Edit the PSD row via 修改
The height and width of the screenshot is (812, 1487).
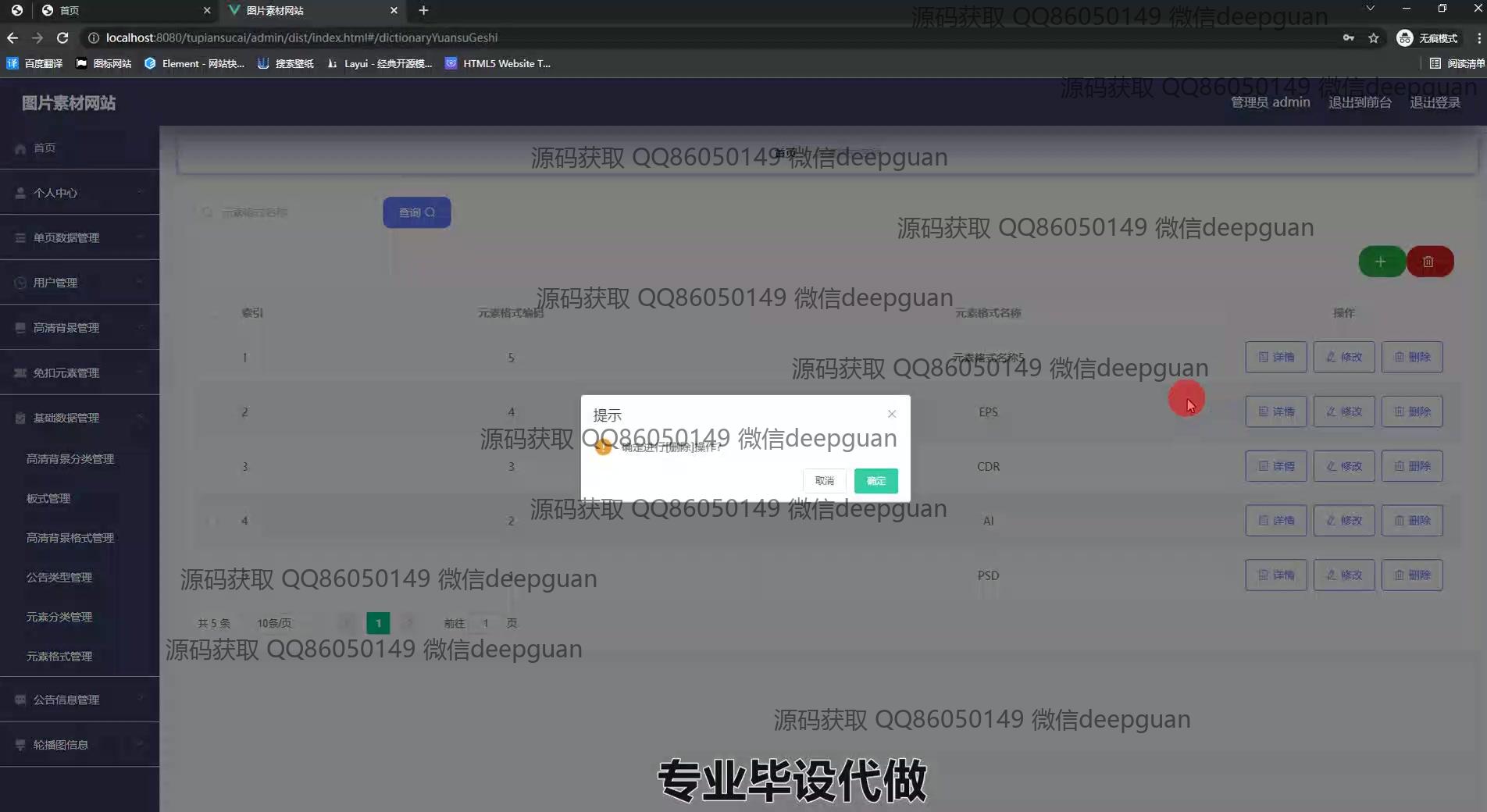coord(1344,575)
